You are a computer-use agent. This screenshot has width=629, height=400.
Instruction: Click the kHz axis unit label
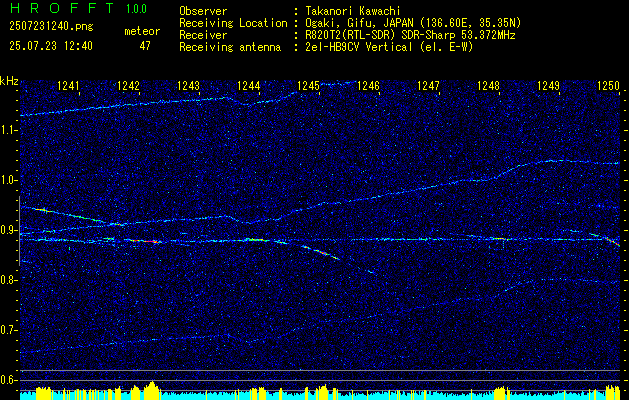click(x=9, y=81)
